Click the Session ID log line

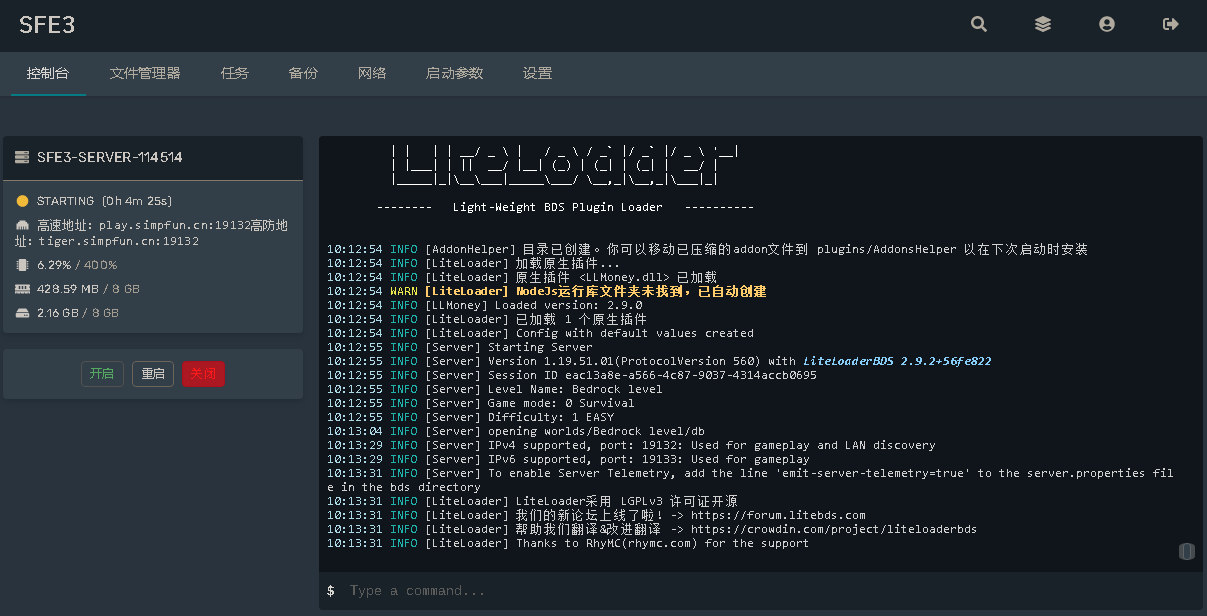point(572,375)
